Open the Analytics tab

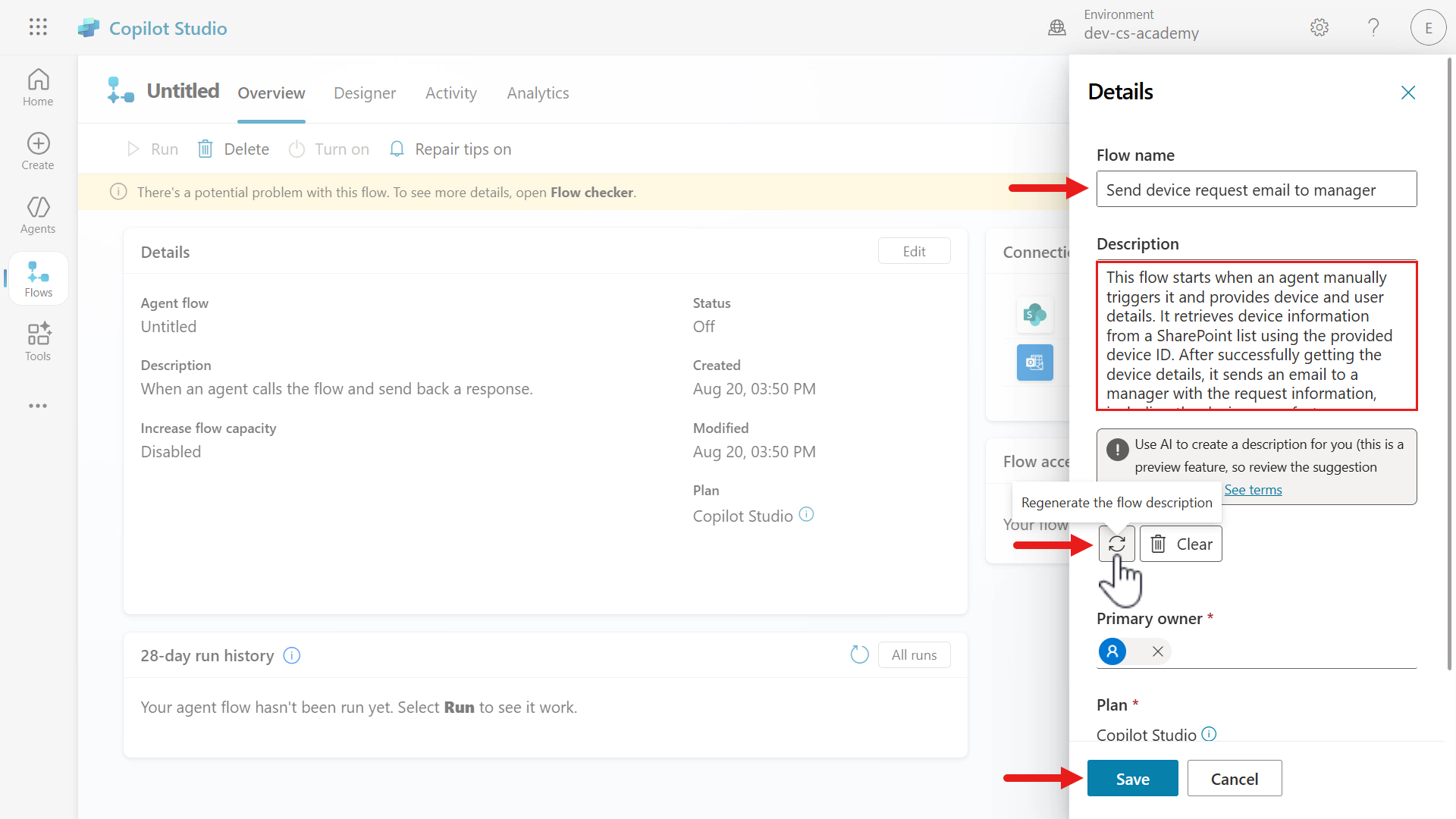tap(538, 93)
